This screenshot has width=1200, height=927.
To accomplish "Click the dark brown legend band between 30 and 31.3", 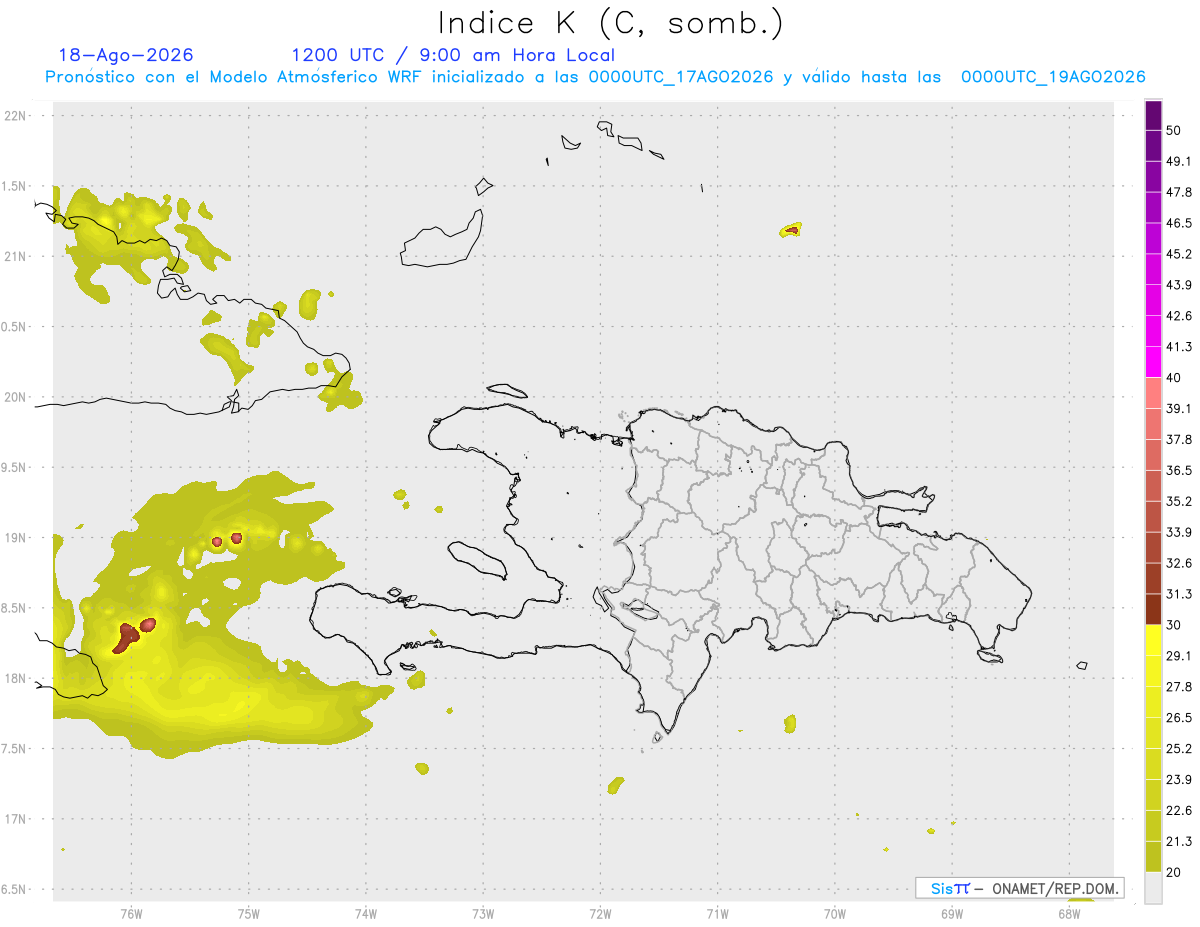I will [x=1154, y=609].
